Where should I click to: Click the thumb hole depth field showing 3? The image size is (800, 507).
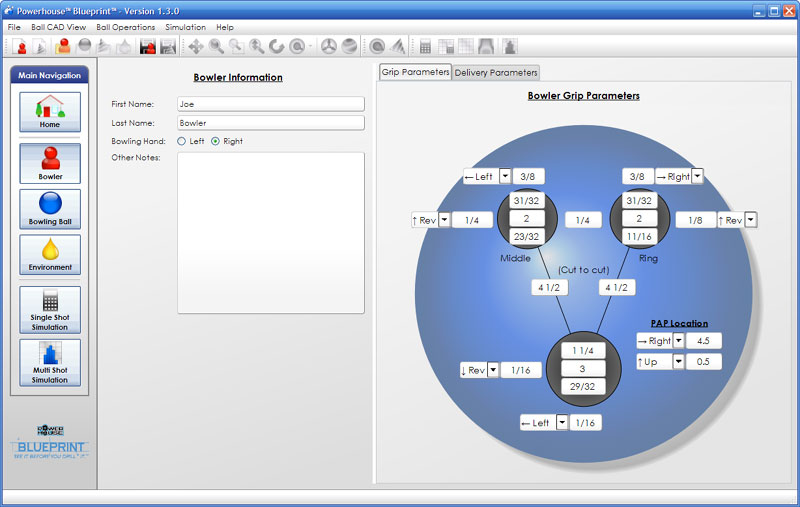pos(583,368)
